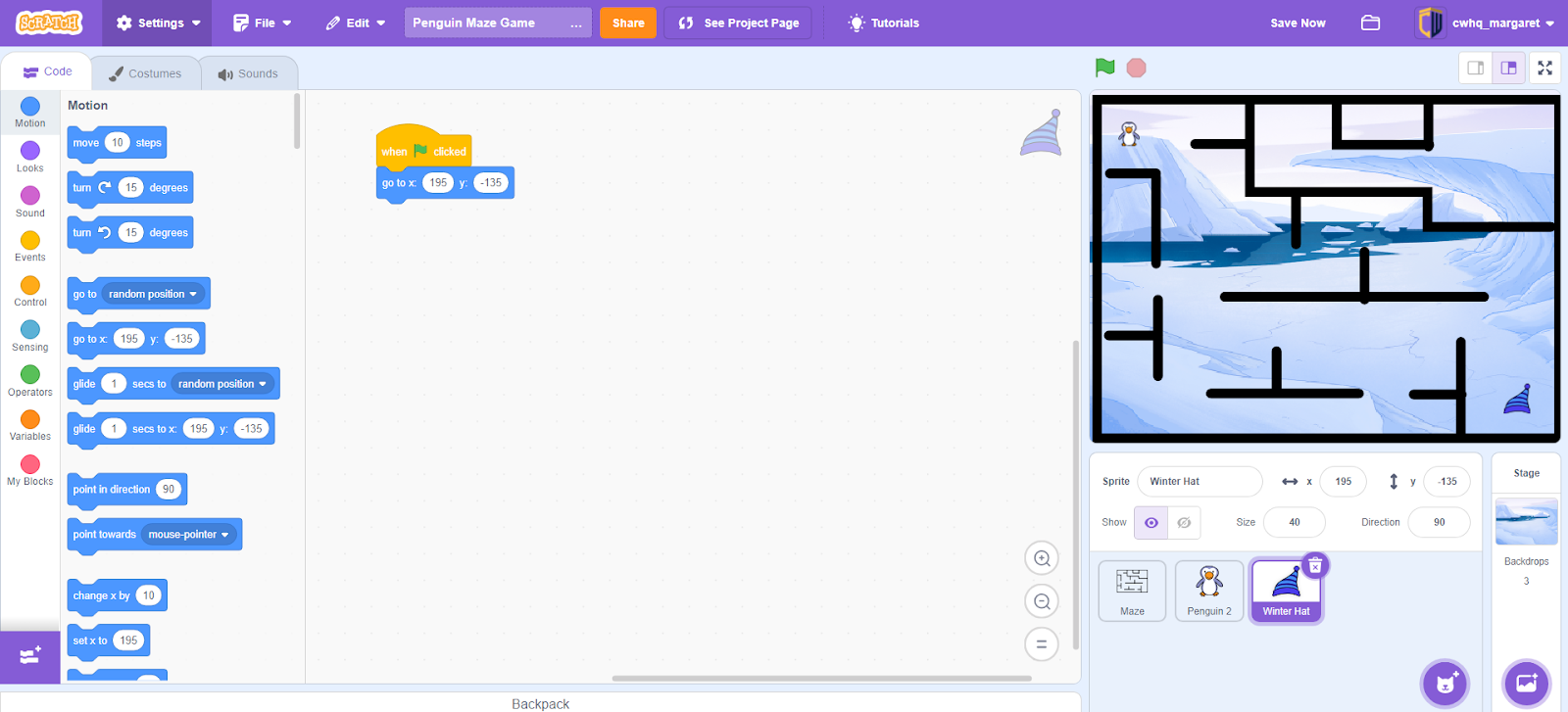1568x712 pixels.
Task: Switch to the Costumes tab
Action: pyautogui.click(x=145, y=73)
